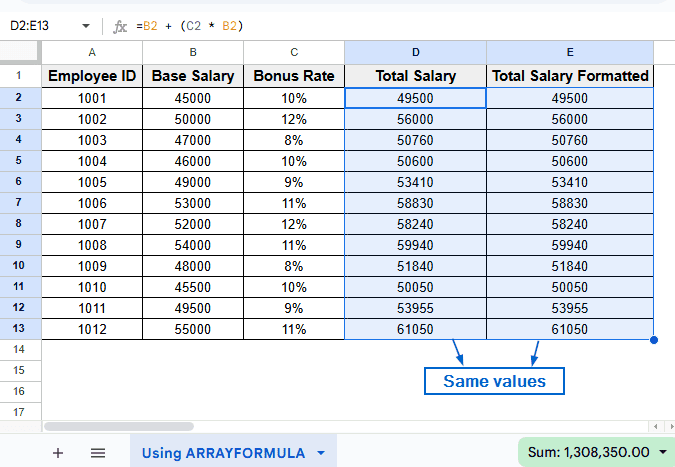Click the Bonus Rate header cell
This screenshot has height=467, width=675.
tap(294, 76)
